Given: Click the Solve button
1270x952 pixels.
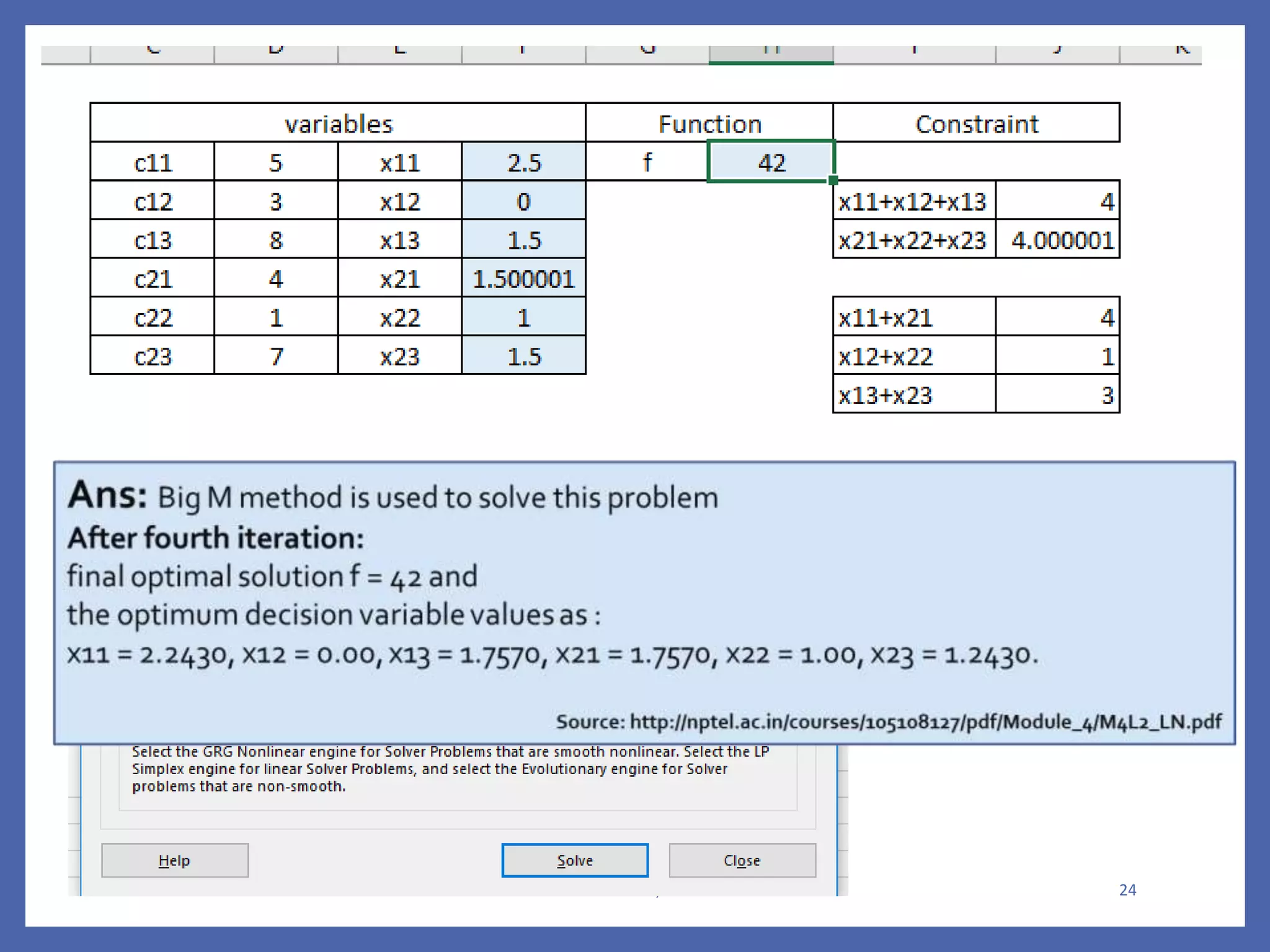Looking at the screenshot, I should tap(575, 860).
